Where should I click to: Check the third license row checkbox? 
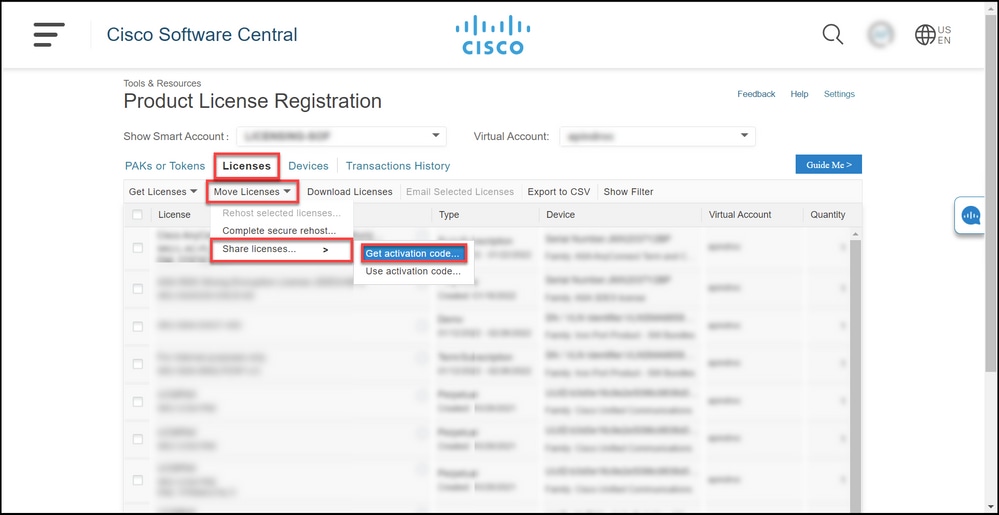(138, 326)
